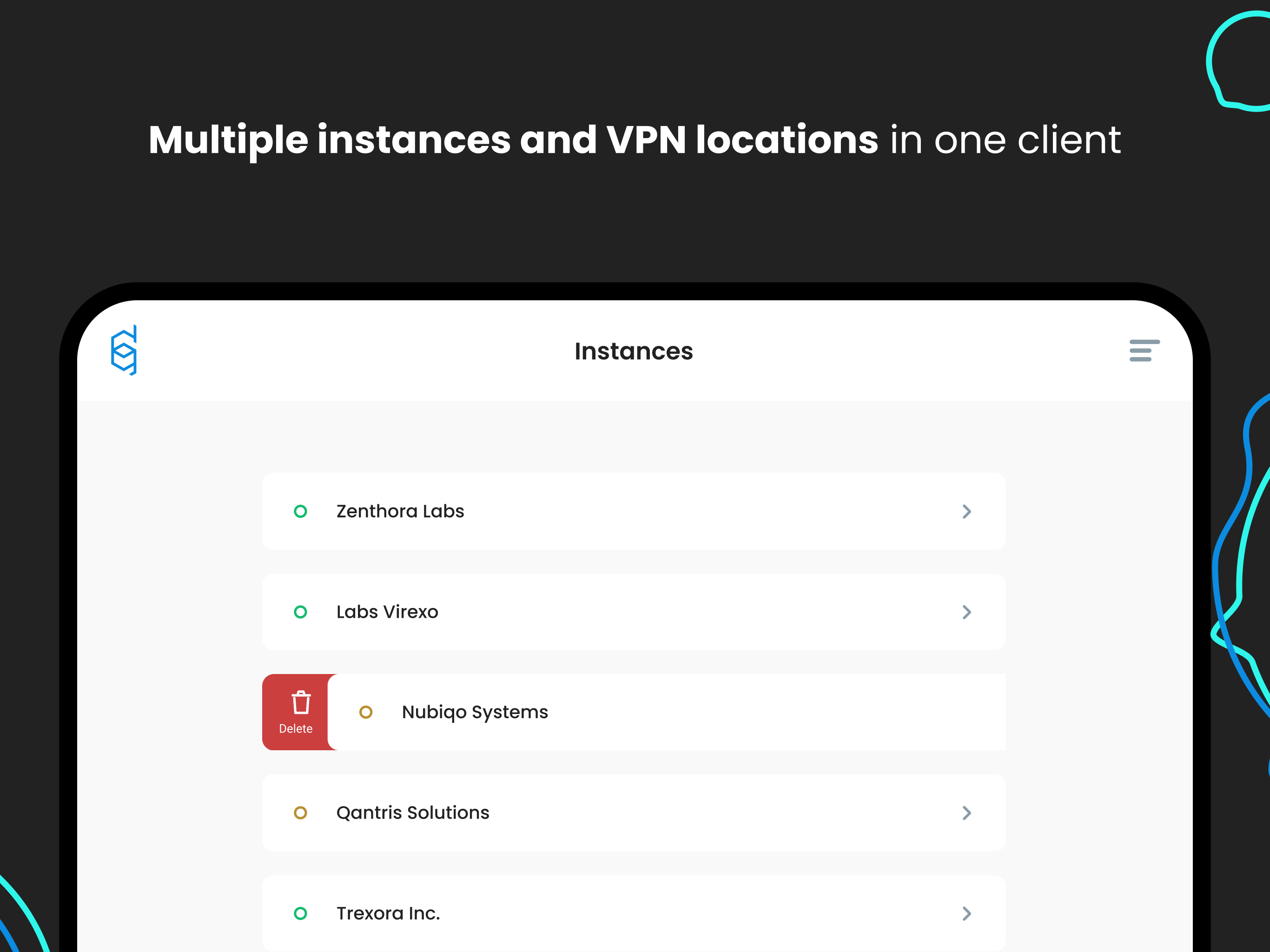The width and height of the screenshot is (1270, 952).
Task: Select the Qantris Solutions instance name
Action: [x=413, y=813]
